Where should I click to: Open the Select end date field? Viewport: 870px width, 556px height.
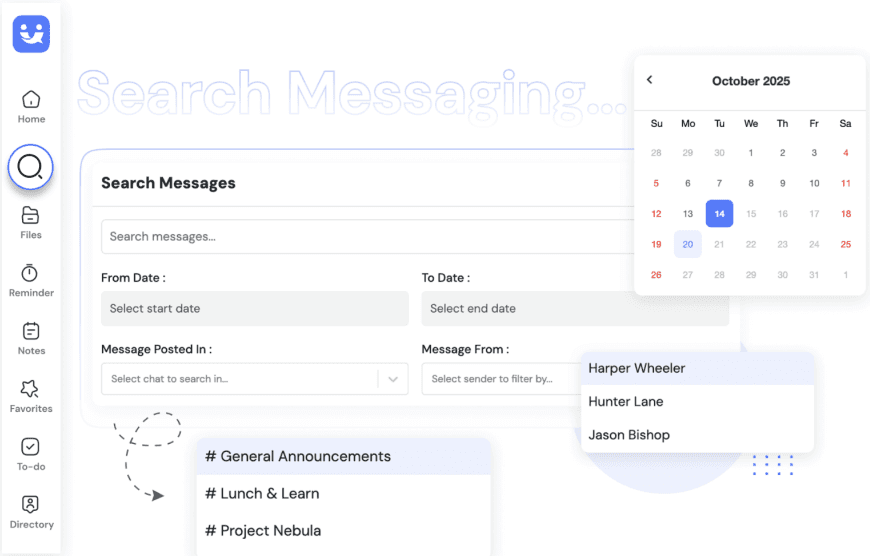[x=575, y=309]
